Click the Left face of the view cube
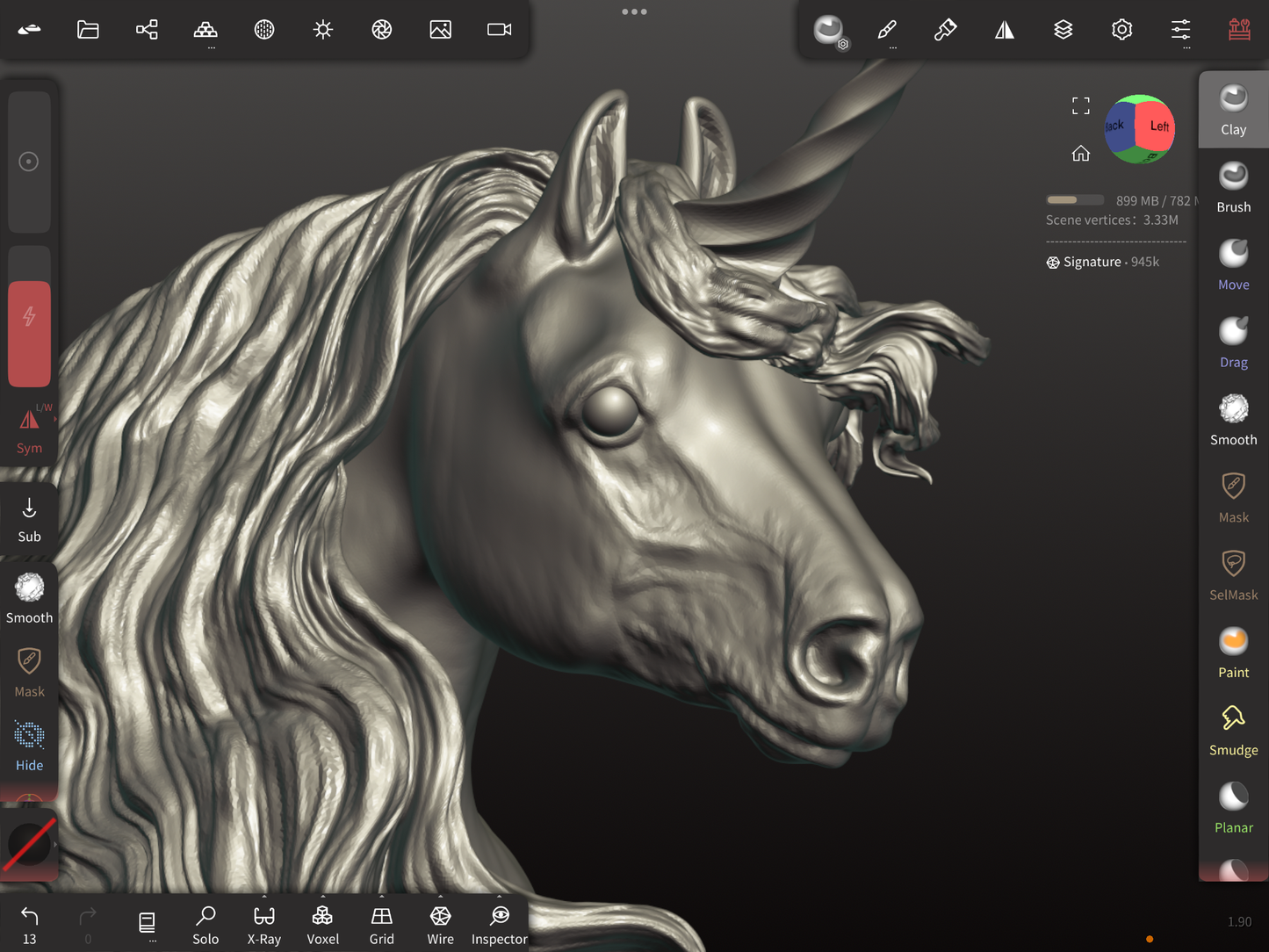The width and height of the screenshot is (1269, 952). click(x=1157, y=127)
